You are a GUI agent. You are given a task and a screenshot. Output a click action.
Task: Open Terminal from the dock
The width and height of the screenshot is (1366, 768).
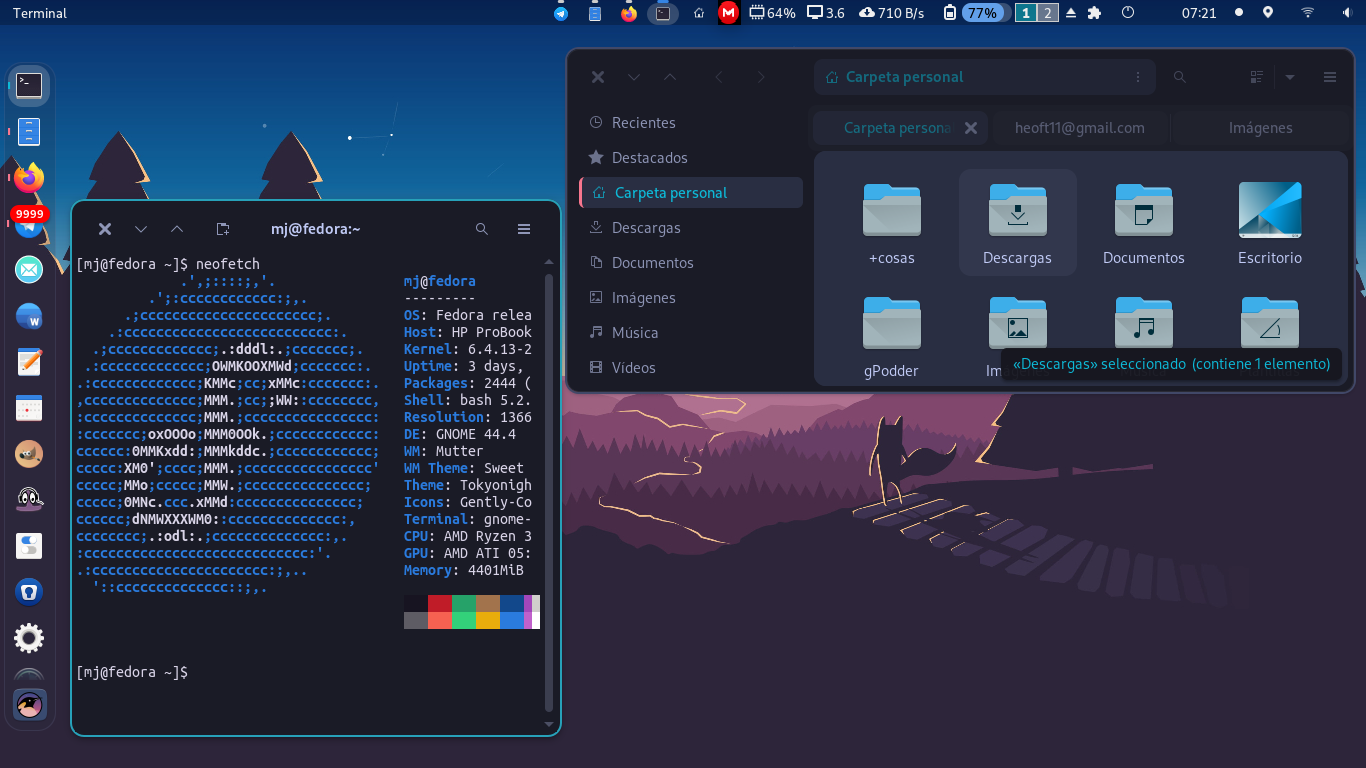click(29, 85)
